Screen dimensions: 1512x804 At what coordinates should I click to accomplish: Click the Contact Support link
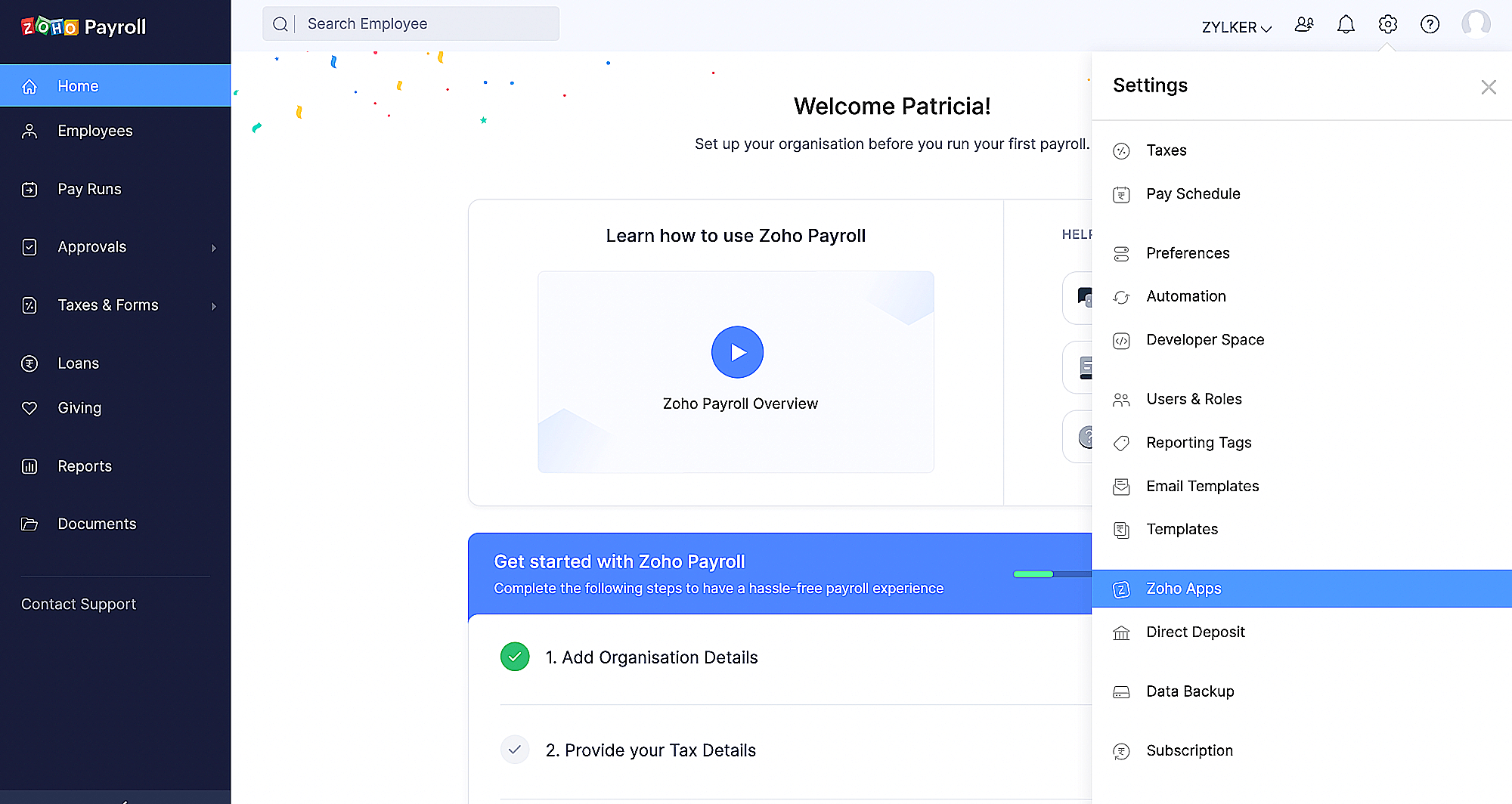point(79,605)
